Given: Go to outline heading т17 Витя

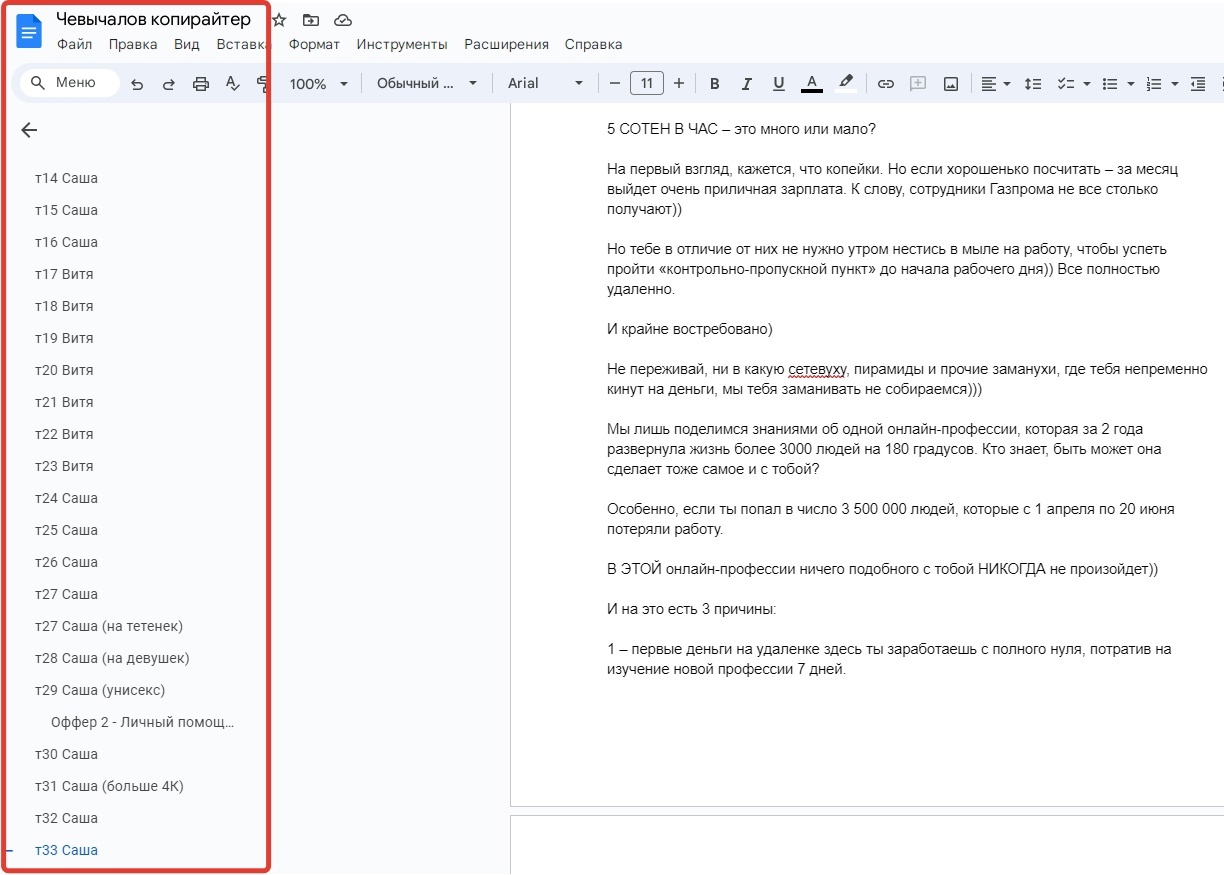Looking at the screenshot, I should 64,274.
